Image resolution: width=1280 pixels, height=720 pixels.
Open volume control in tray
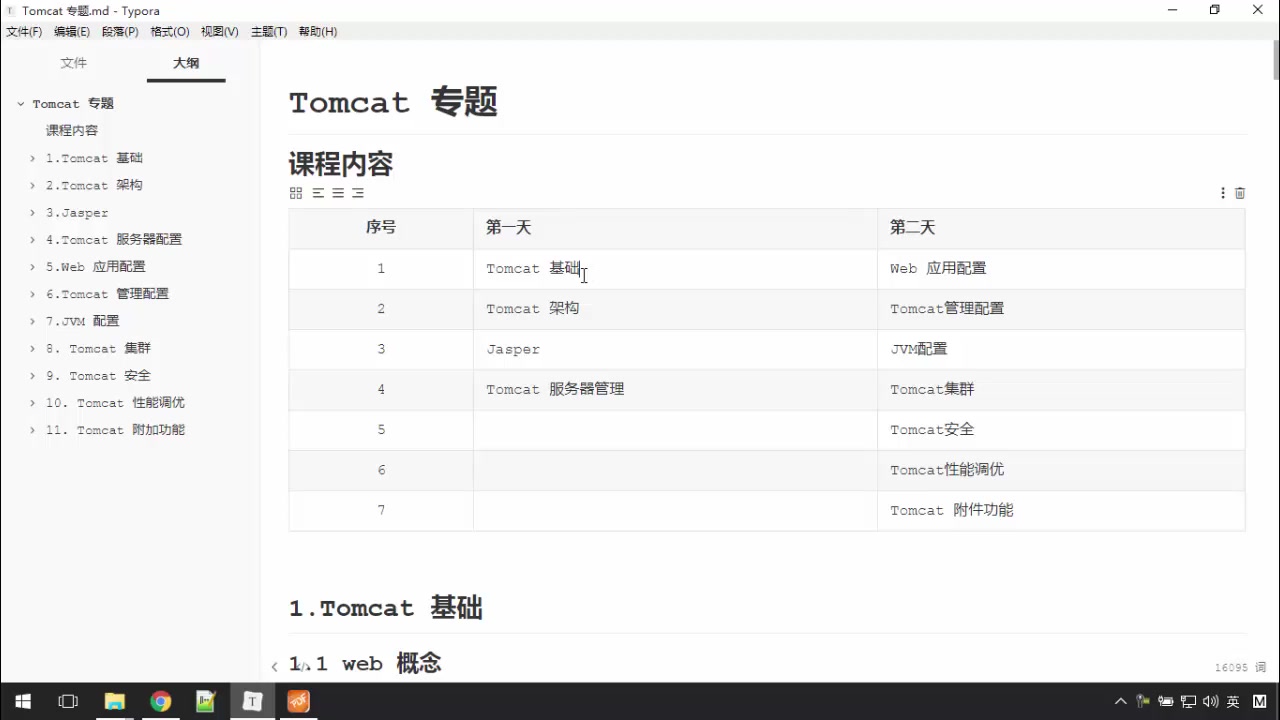[1210, 702]
